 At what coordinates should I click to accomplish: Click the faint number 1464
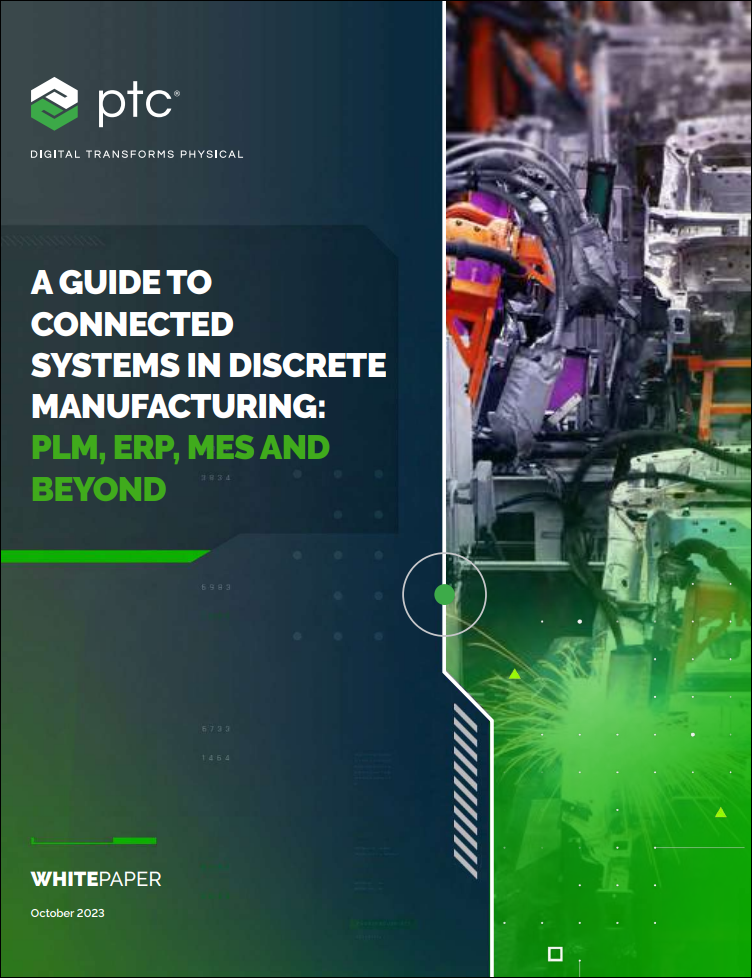(x=216, y=758)
